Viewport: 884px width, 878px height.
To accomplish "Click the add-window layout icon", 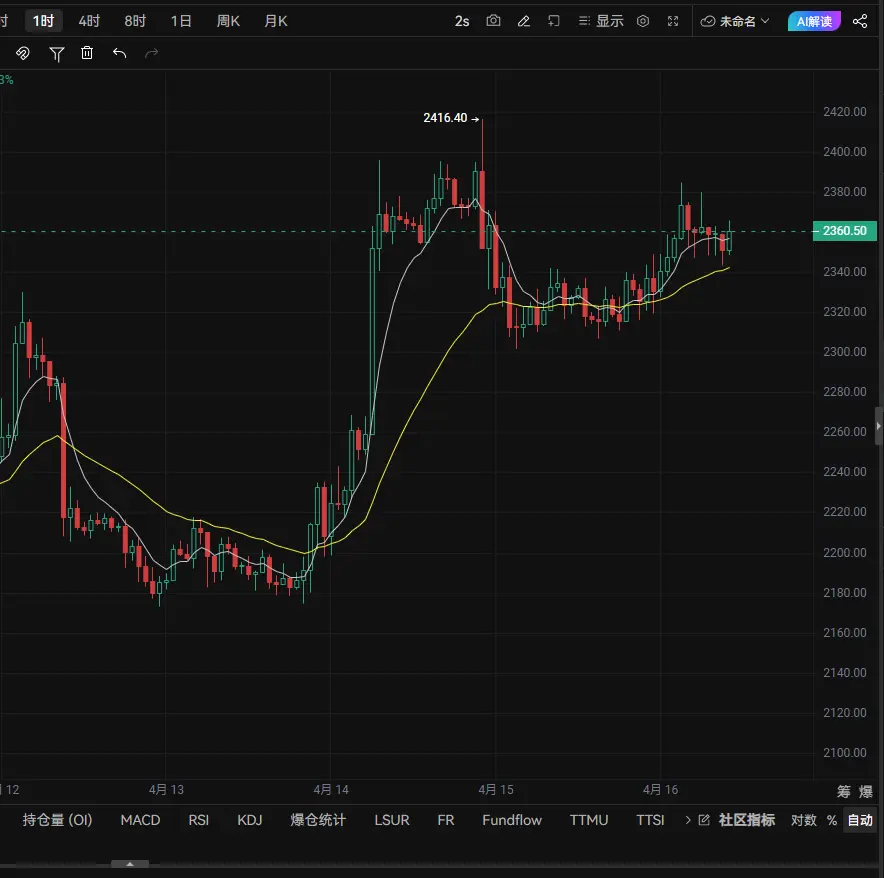I will point(554,21).
